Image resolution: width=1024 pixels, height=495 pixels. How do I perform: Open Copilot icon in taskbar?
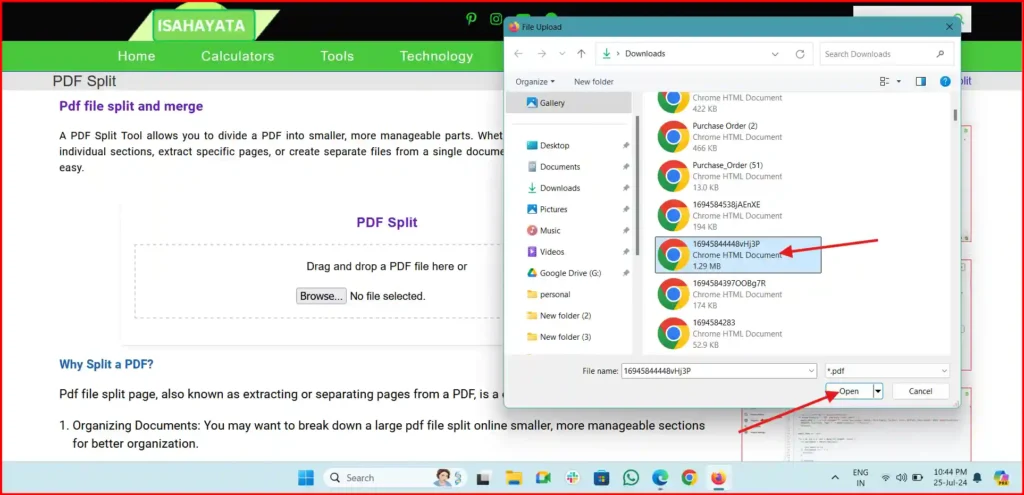pos(1001,478)
